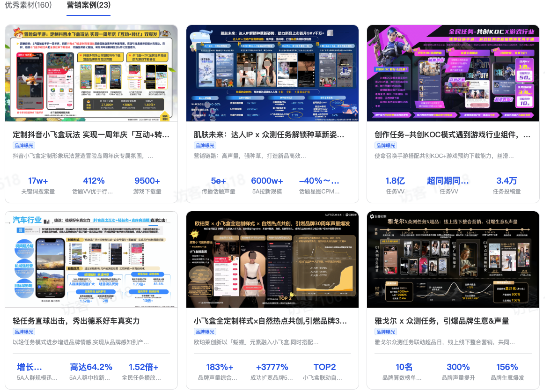Open the 汽车行业 case thumbnail
Viewport: 545px width, 390px height.
(x=91, y=259)
